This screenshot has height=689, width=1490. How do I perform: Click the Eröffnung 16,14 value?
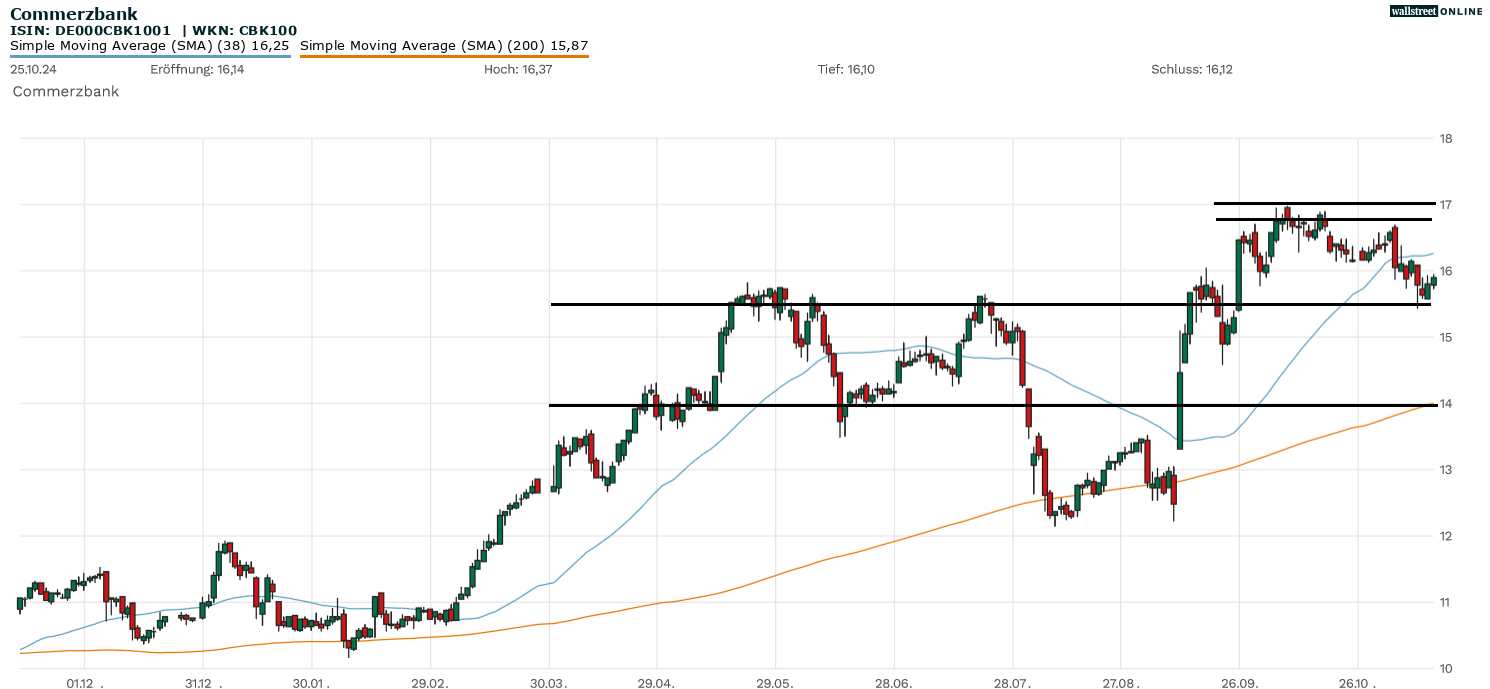[197, 70]
